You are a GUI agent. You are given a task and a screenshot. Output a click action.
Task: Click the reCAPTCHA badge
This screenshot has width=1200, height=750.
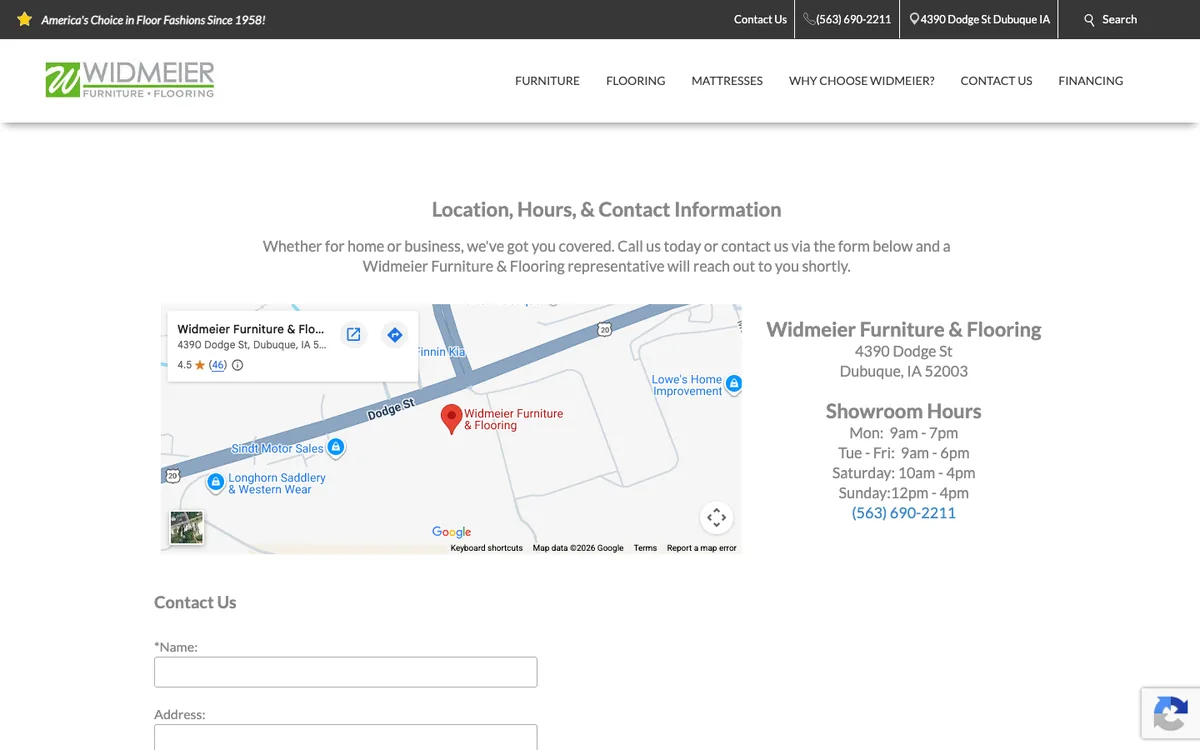click(1170, 713)
